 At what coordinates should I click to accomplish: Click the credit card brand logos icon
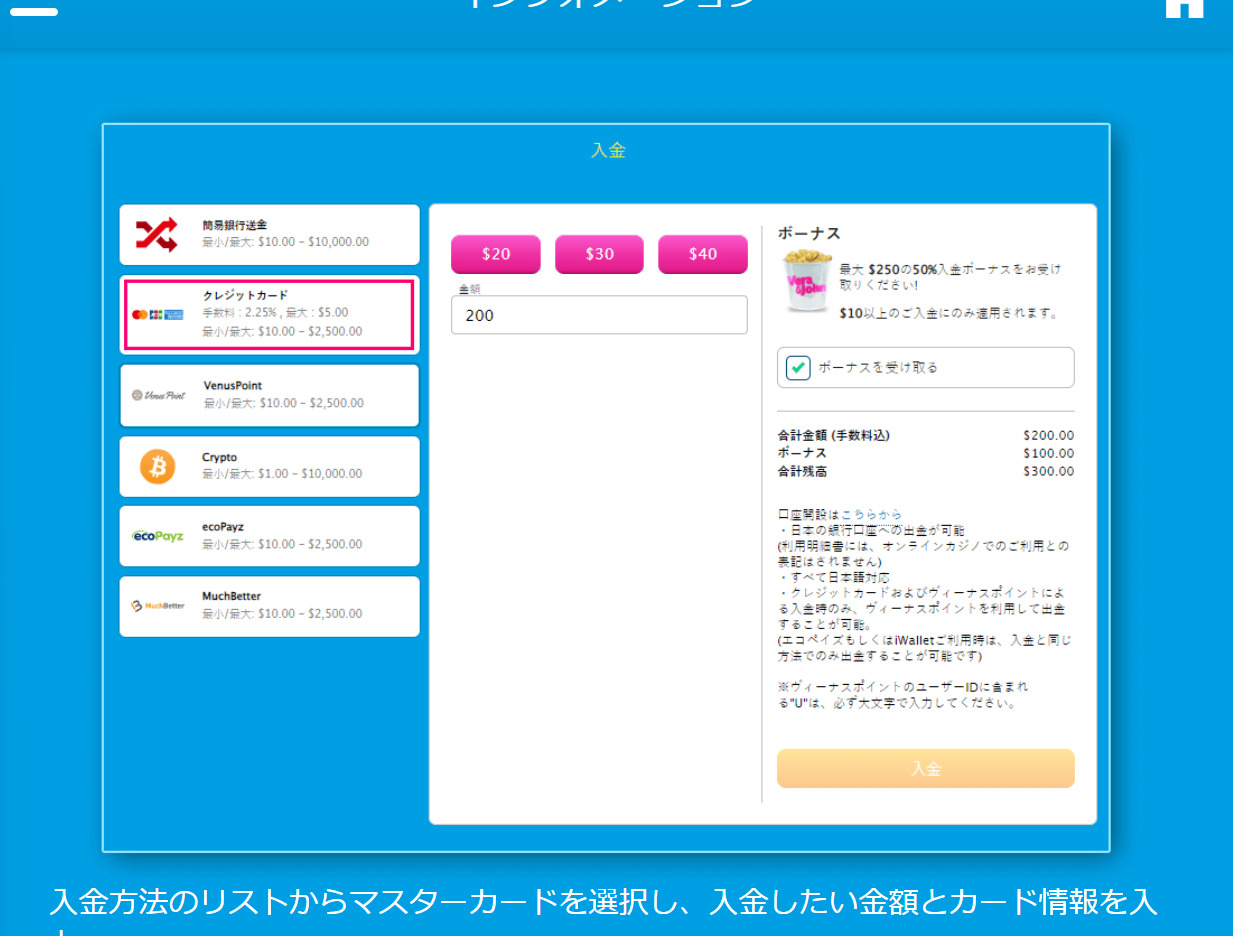coord(158,314)
